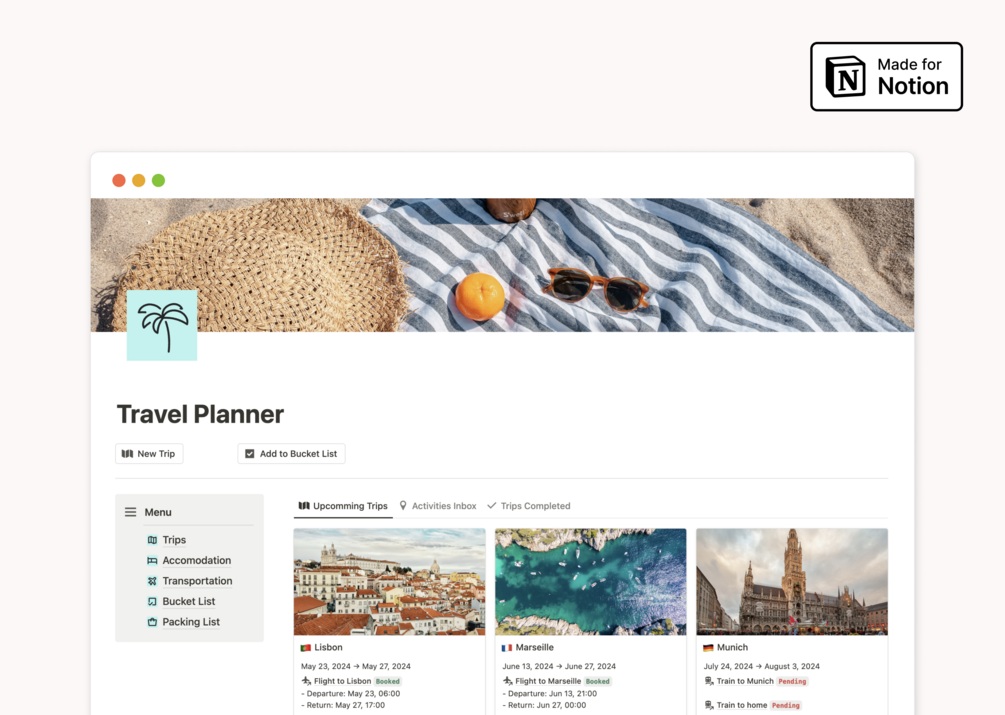Tick the checkbox icon on Add to Bucket List
The image size is (1005, 715).
point(250,454)
